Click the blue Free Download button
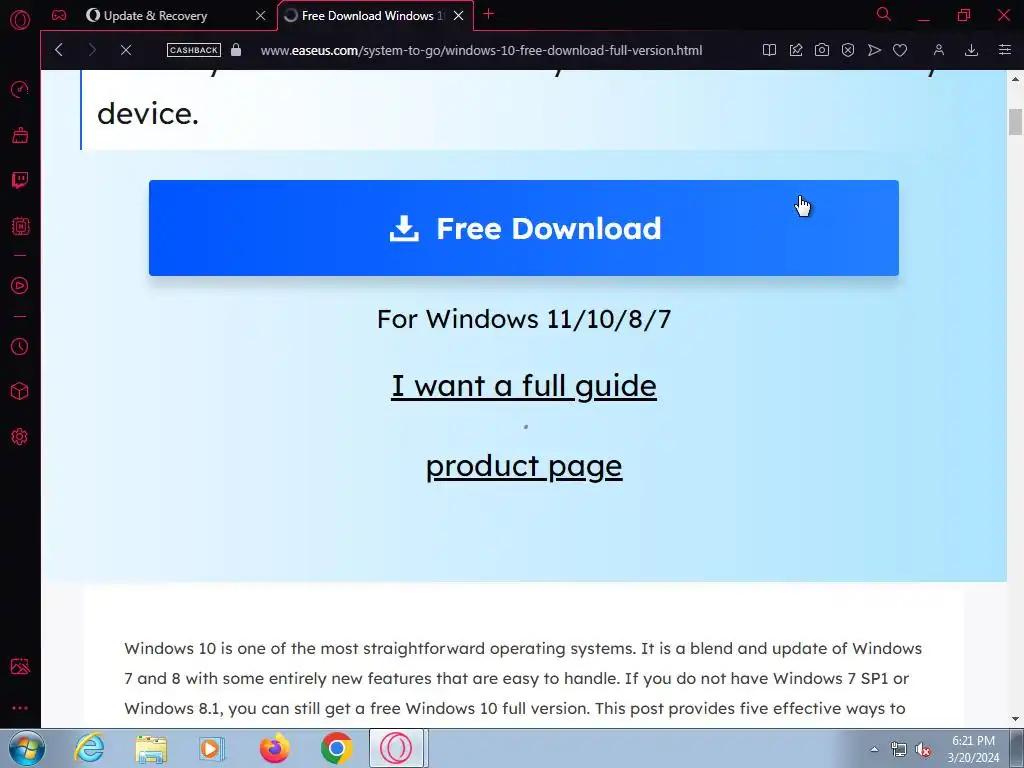 tap(524, 228)
